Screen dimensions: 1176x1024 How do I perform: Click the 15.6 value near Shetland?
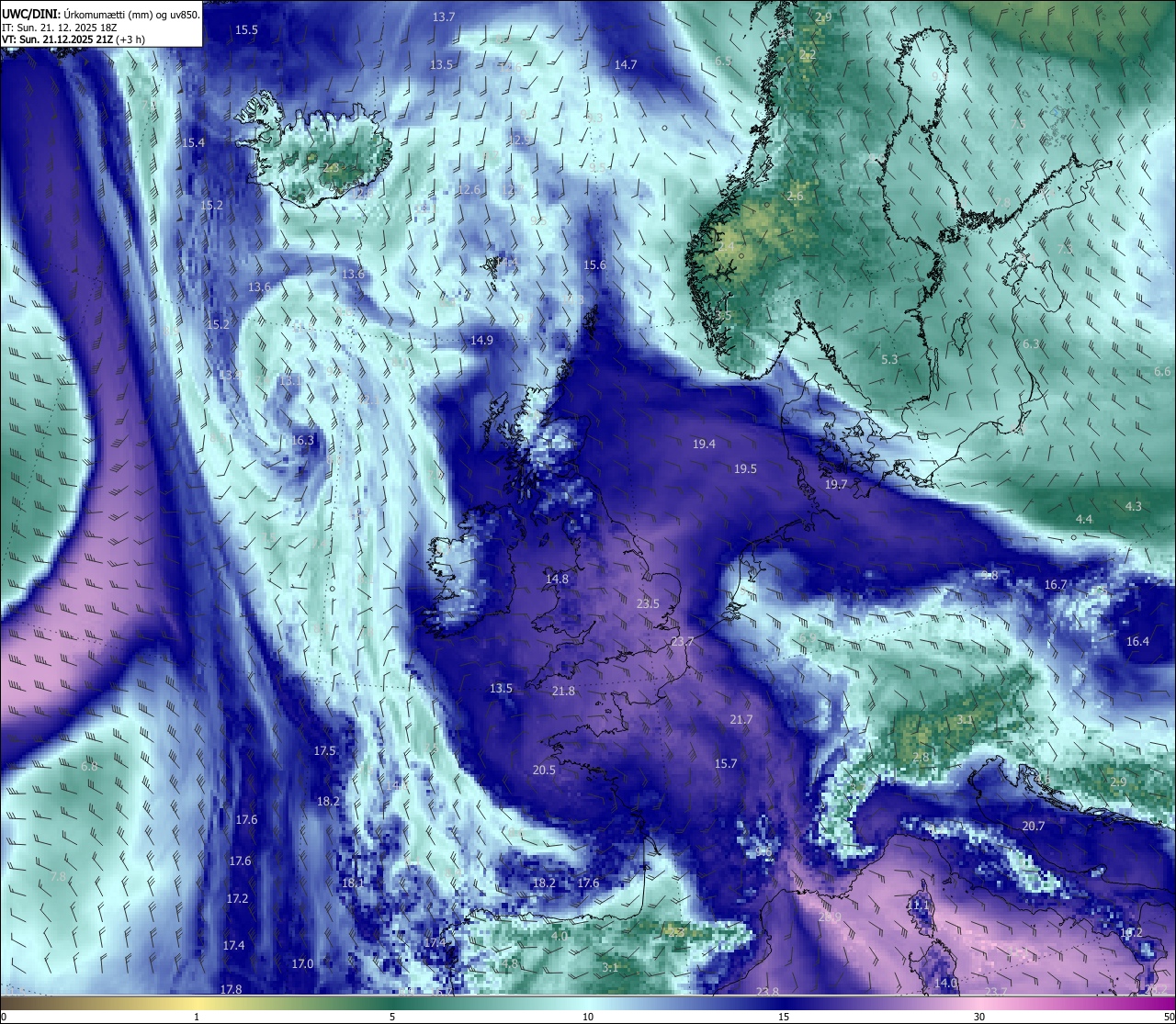point(594,264)
